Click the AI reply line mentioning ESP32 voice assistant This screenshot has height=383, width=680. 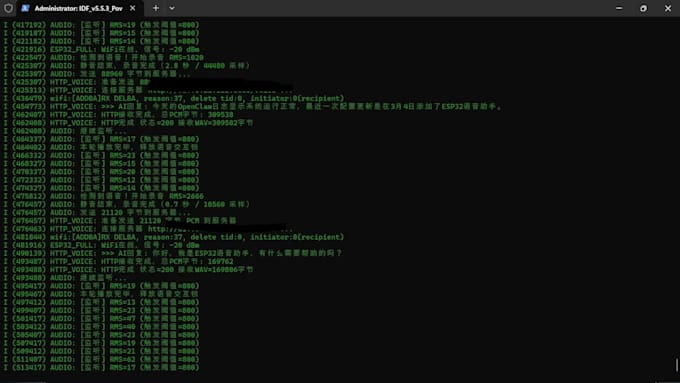(x=173, y=253)
